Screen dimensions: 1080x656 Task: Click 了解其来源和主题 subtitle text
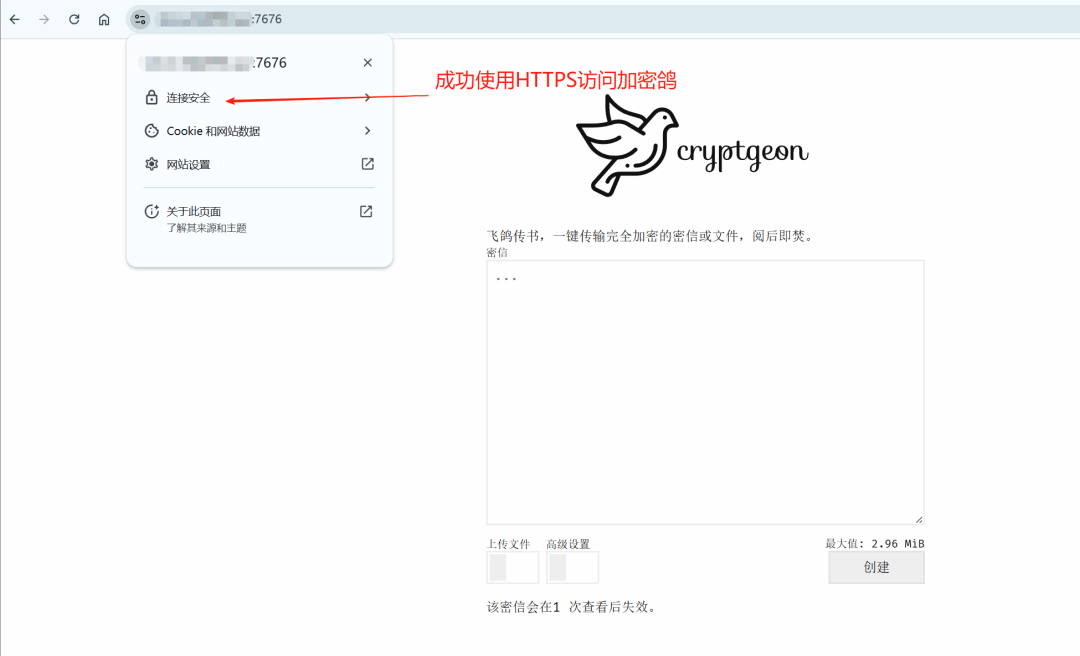(x=207, y=228)
